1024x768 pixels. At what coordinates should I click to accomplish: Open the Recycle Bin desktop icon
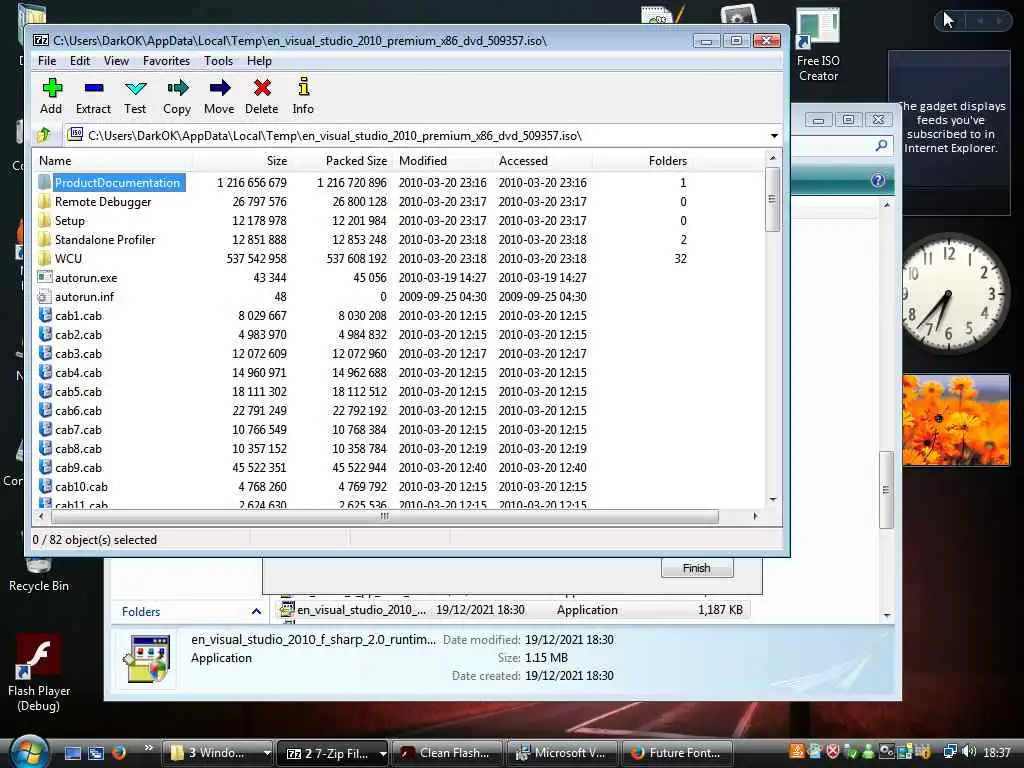pos(39,575)
